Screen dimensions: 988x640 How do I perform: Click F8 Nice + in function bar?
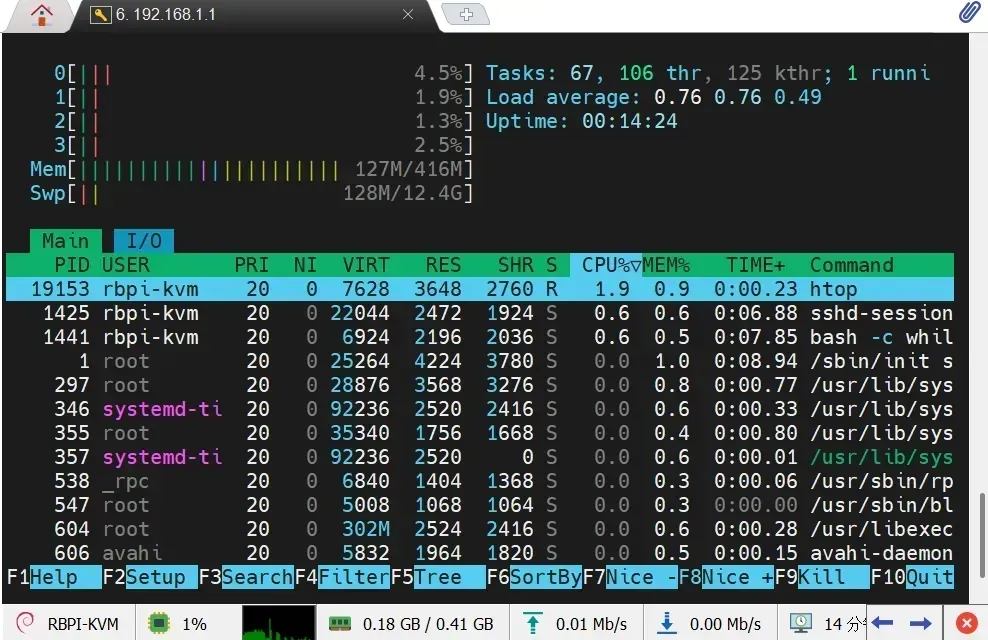[x=727, y=576]
